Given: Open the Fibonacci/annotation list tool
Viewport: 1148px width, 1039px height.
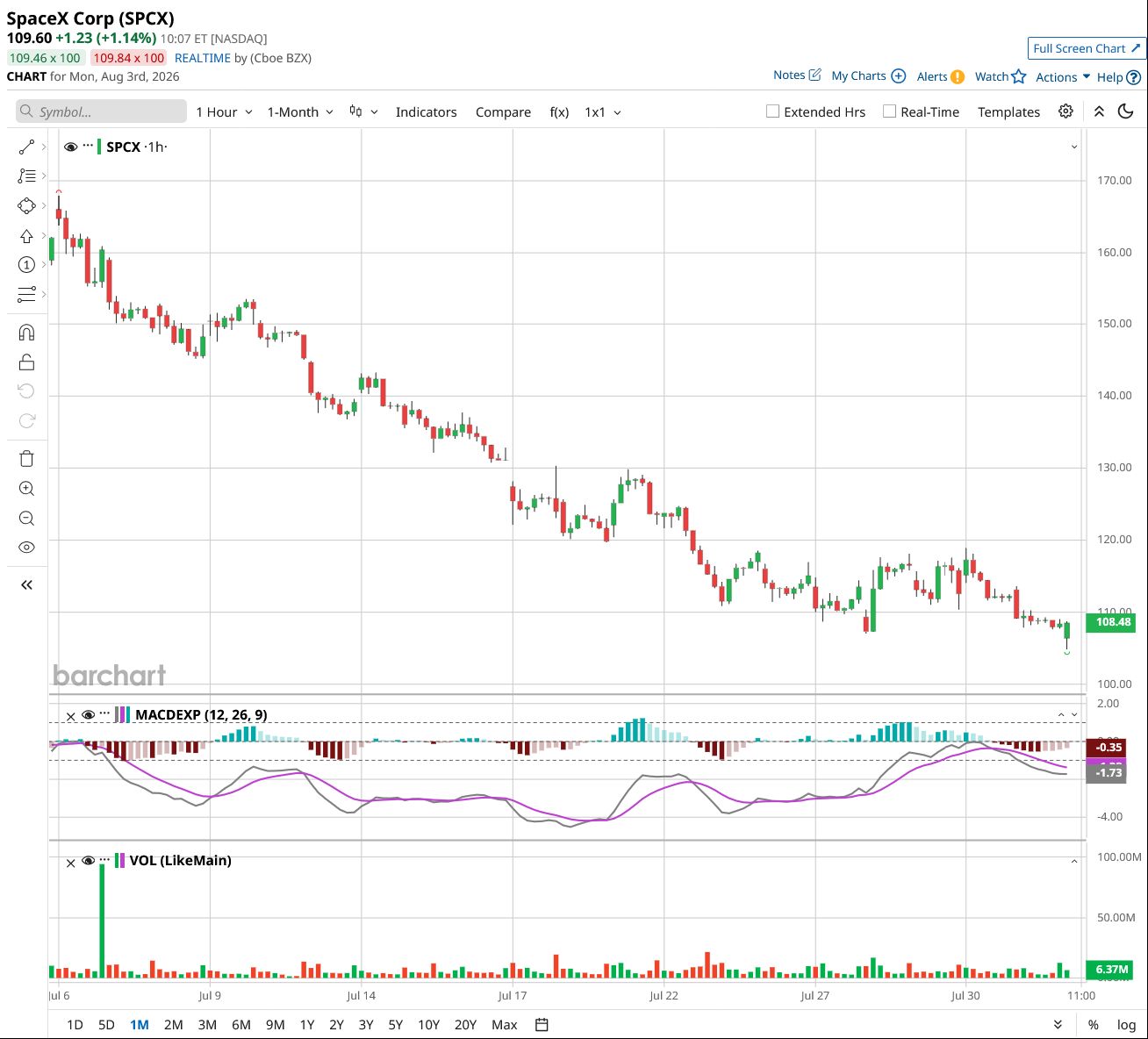Looking at the screenshot, I should pos(26,176).
